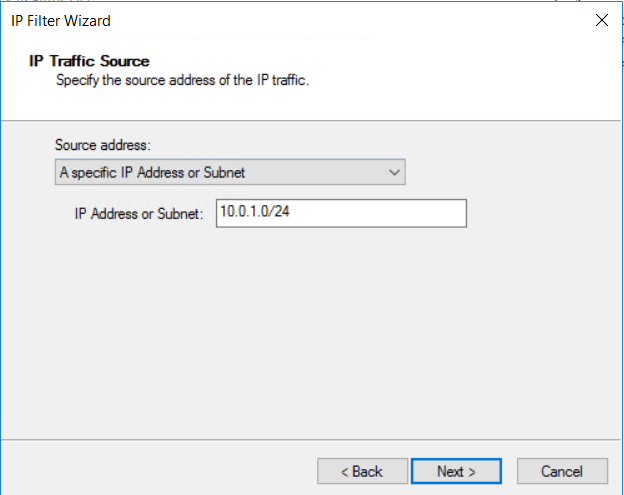This screenshot has width=624, height=495.
Task: Click into the IP Address or Subnet field
Action: coord(341,214)
